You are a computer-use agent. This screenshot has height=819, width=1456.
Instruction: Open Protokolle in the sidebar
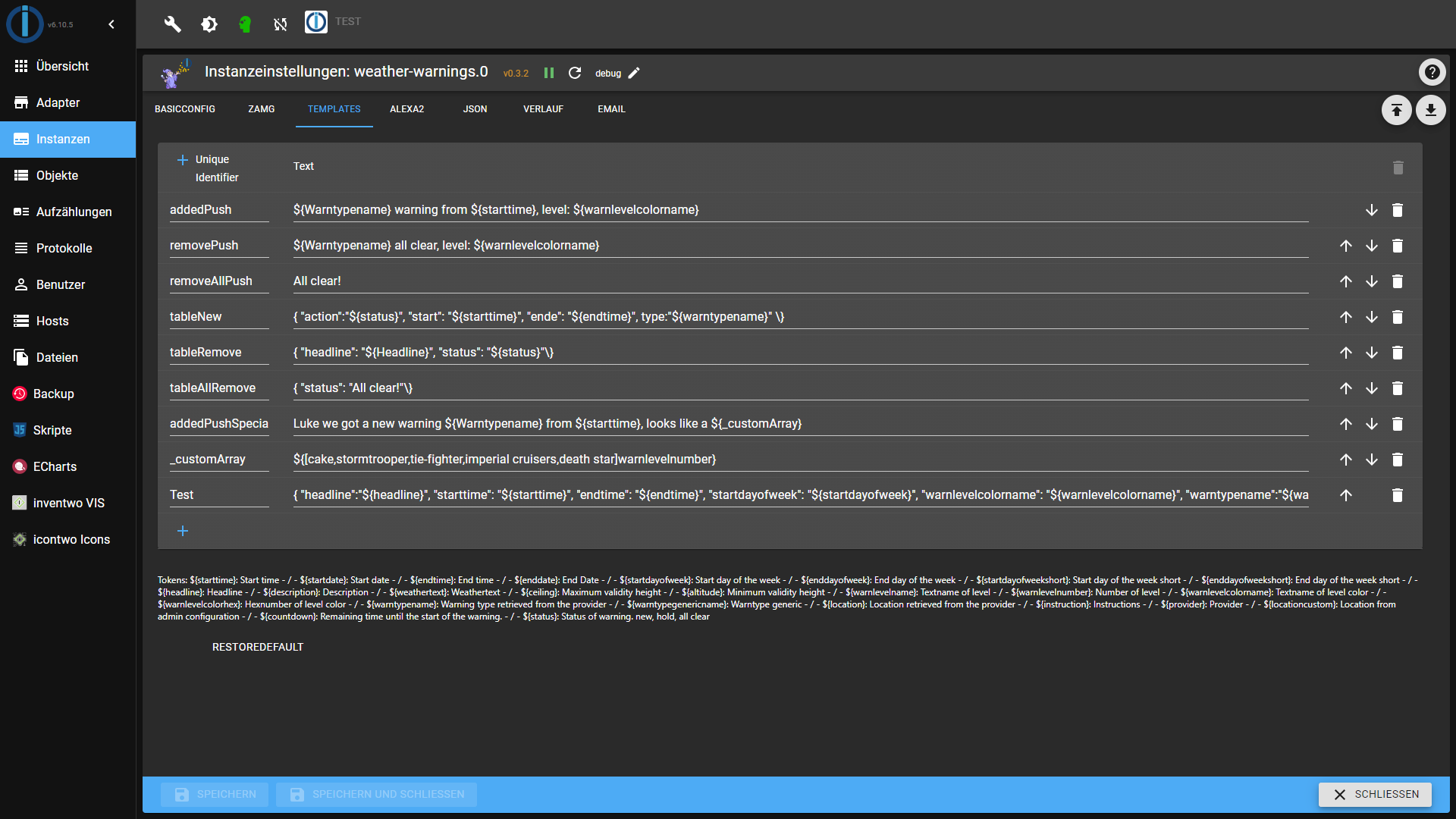pyautogui.click(x=68, y=249)
